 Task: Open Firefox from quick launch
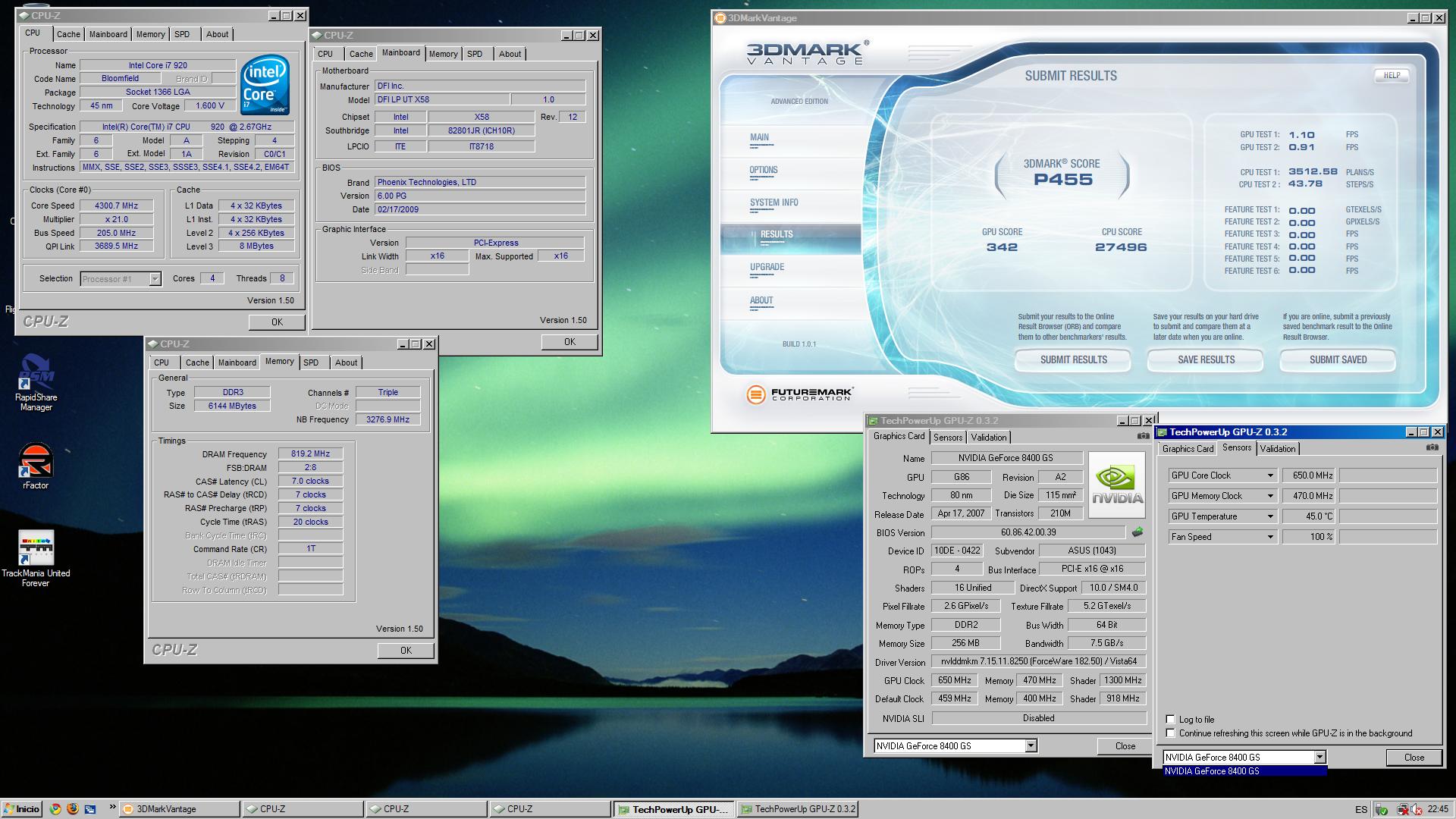pyautogui.click(x=73, y=808)
